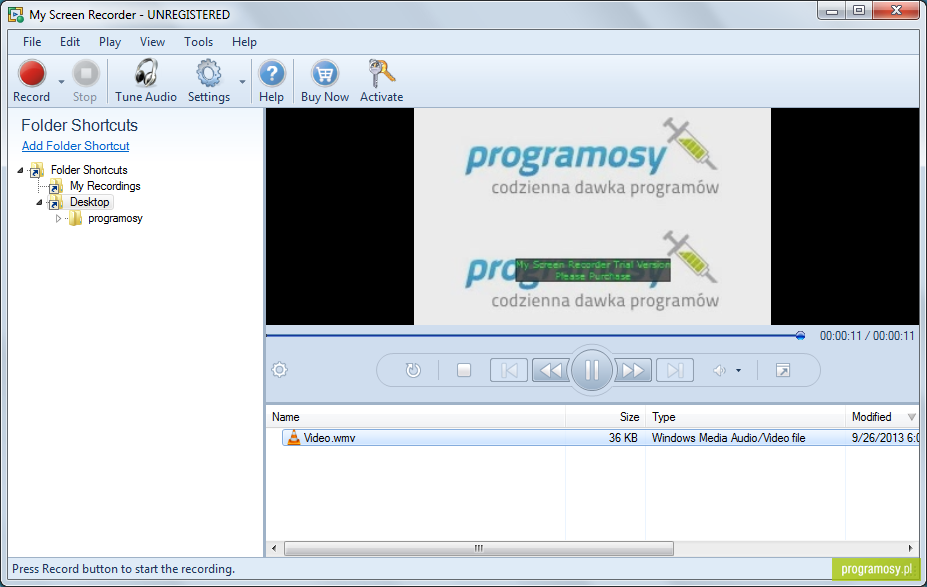Click the horizontal scrollbar thumb in file list
The image size is (927, 587).
coord(478,549)
